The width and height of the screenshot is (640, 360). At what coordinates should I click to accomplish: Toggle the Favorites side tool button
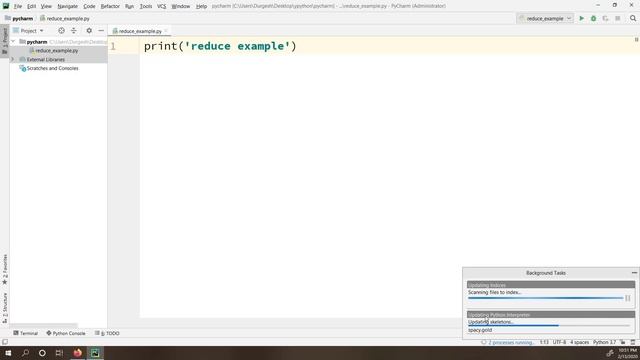click(5, 269)
